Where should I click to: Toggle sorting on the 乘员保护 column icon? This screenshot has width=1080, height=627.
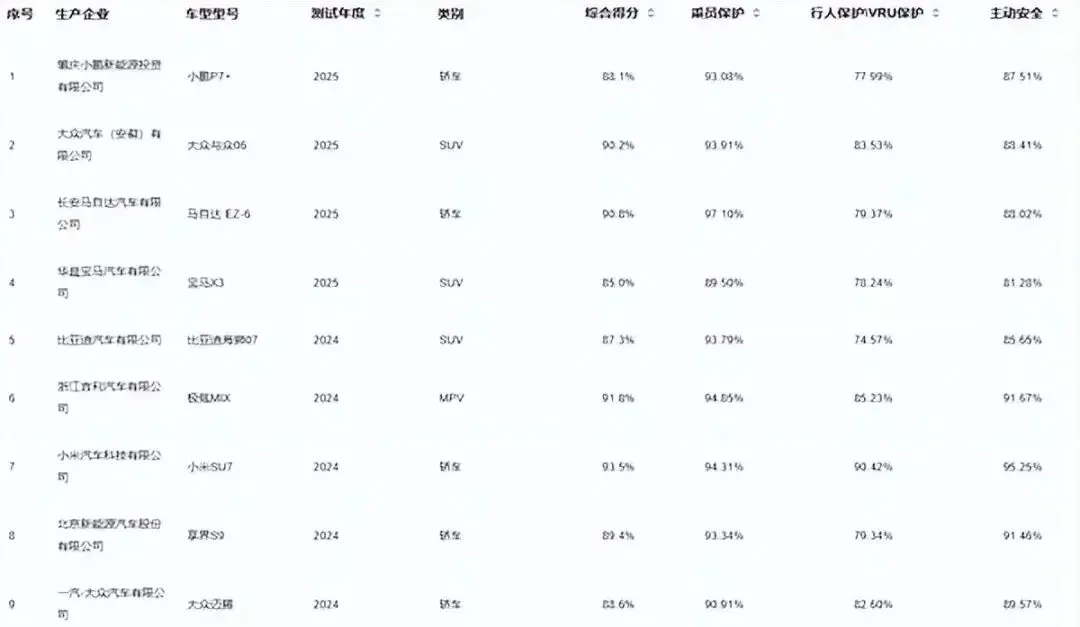pyautogui.click(x=756, y=13)
